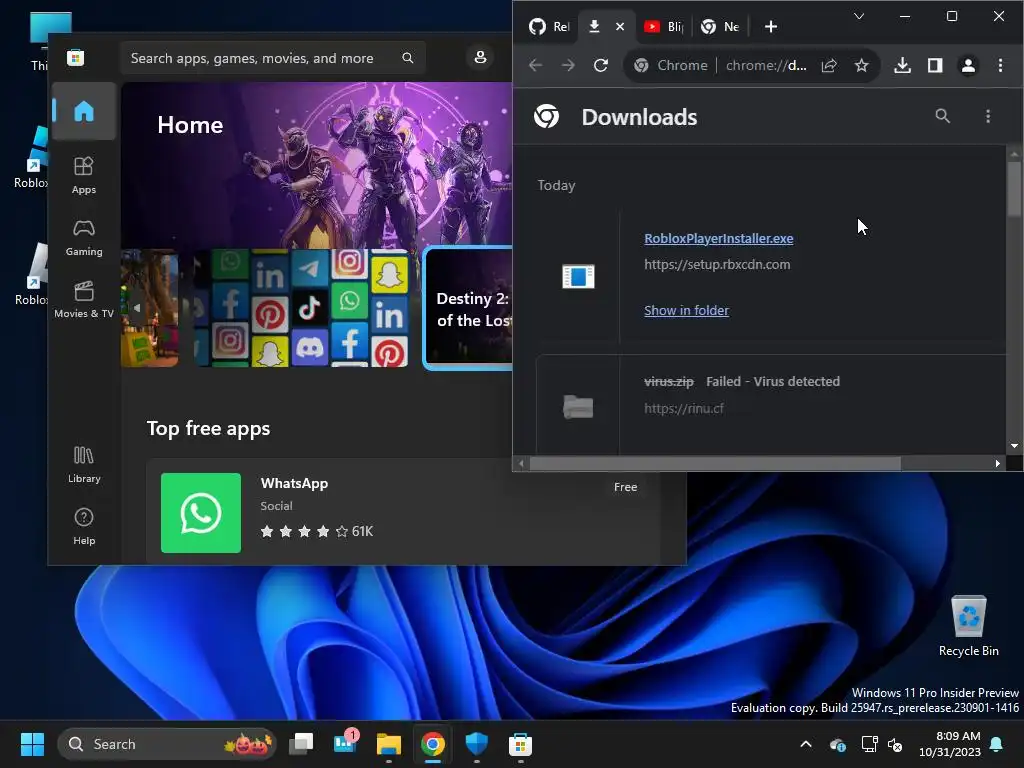Open Help in Microsoft Store sidebar
The height and width of the screenshot is (768, 1024).
84,526
